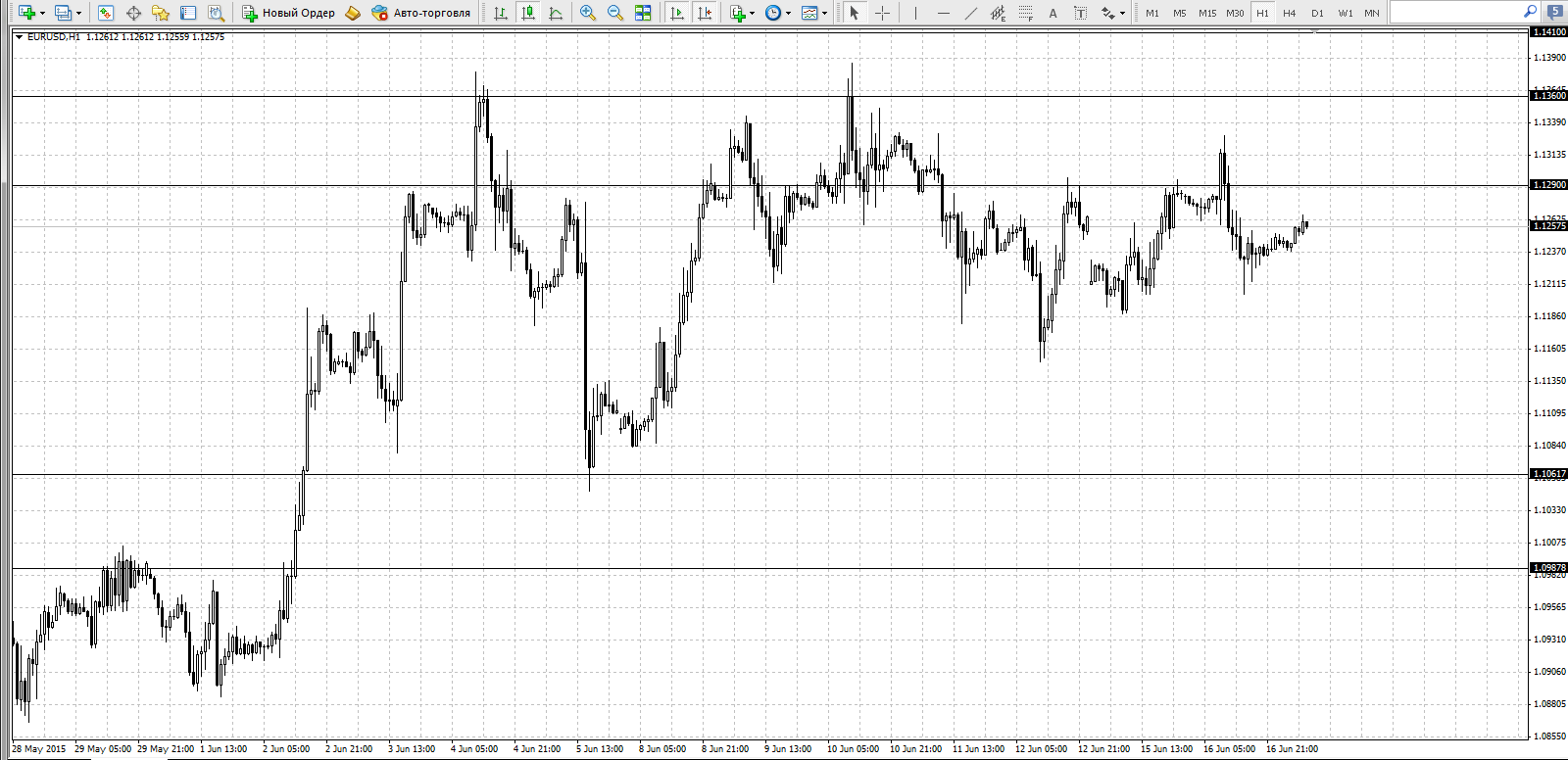1568x760 pixels.
Task: Select the horizontal line at 1.10617
Action: 770,475
